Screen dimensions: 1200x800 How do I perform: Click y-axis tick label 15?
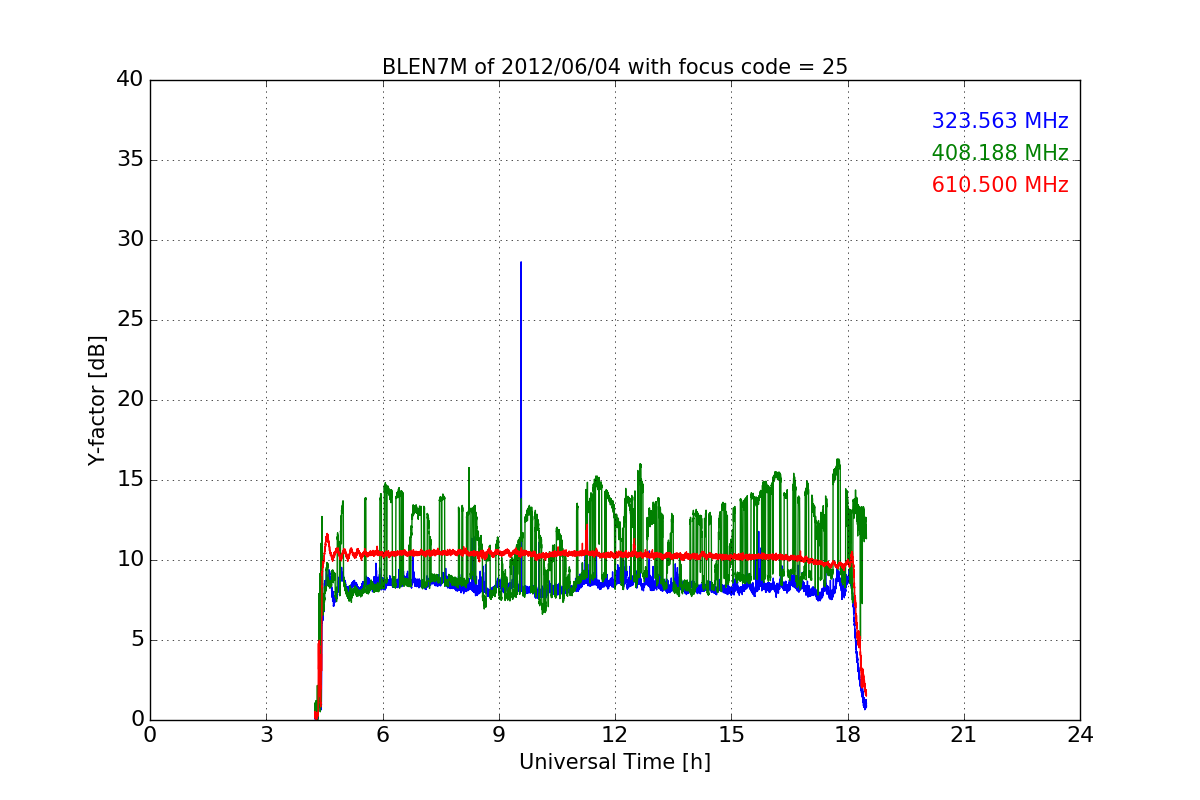pos(130,480)
